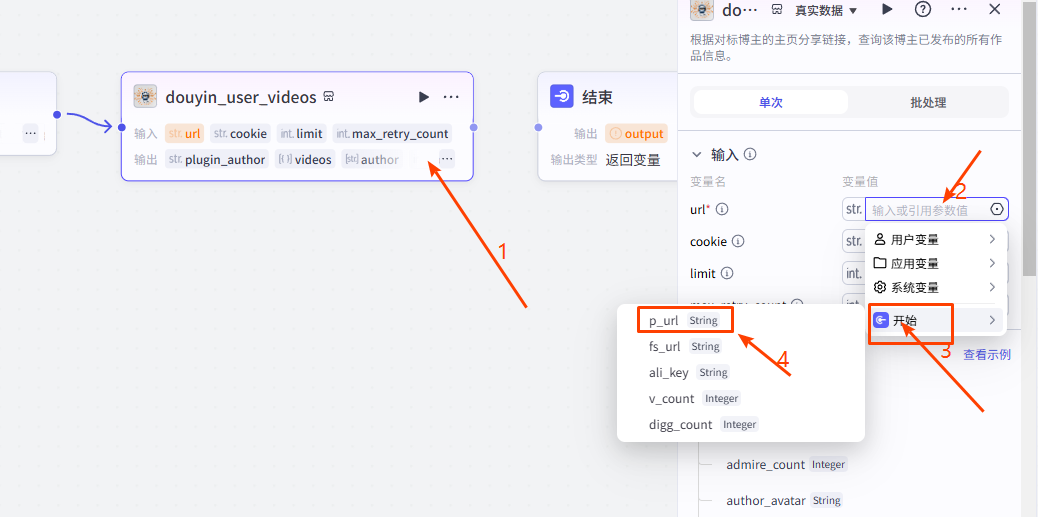The width and height of the screenshot is (1038, 517).
Task: Show info icon beside cookie variable
Action: pyautogui.click(x=738, y=242)
